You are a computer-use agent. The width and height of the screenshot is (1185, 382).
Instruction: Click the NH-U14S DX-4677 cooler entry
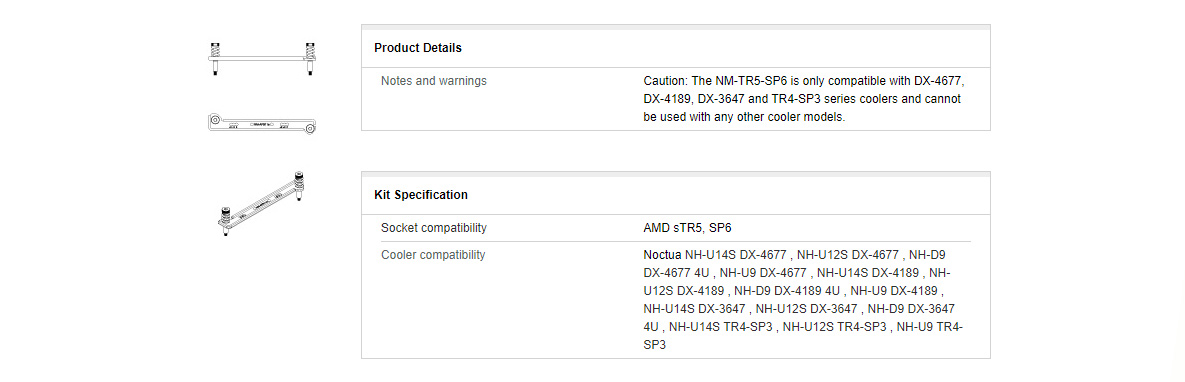(735, 255)
